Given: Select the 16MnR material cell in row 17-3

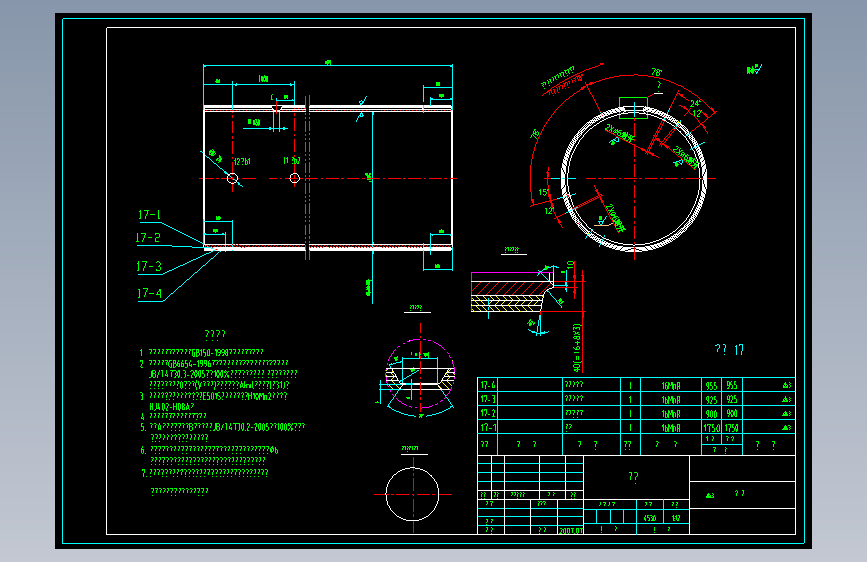Looking at the screenshot, I should point(671,399).
